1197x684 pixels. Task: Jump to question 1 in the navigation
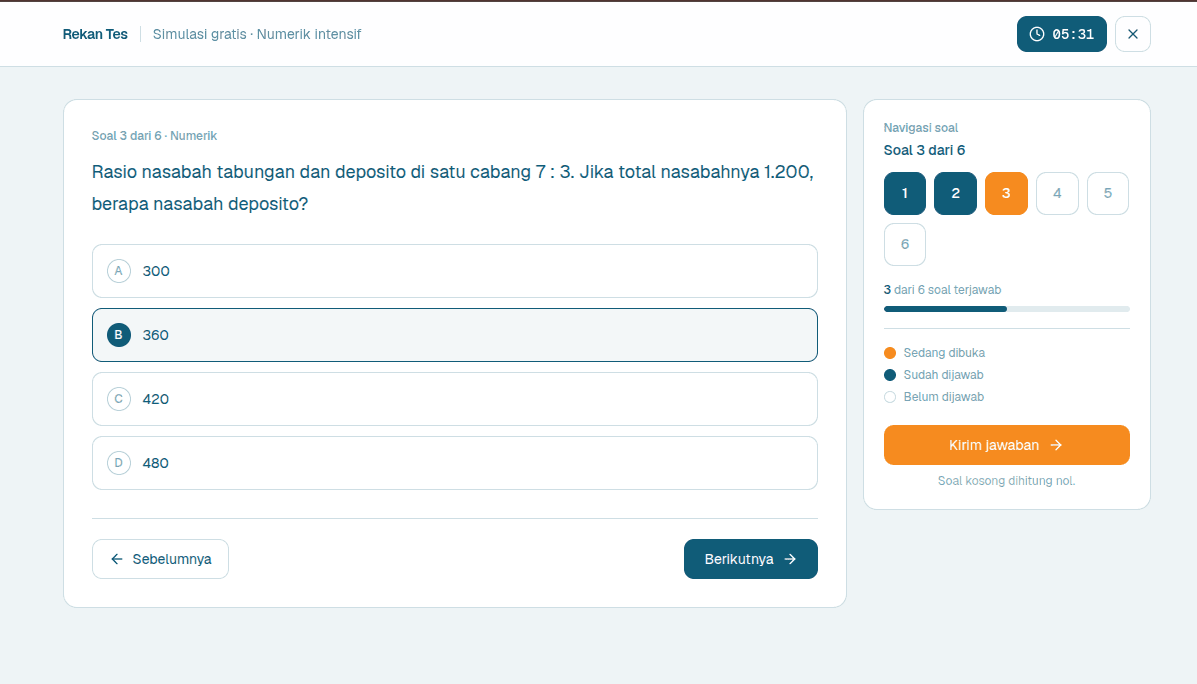(x=905, y=194)
